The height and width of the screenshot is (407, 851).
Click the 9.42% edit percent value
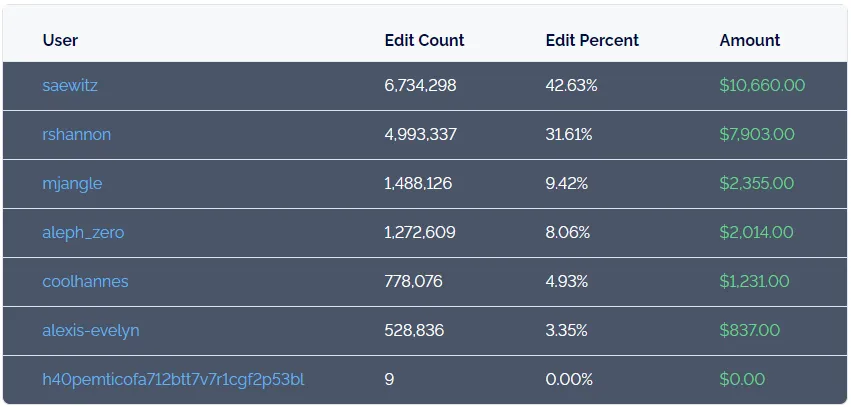point(567,184)
